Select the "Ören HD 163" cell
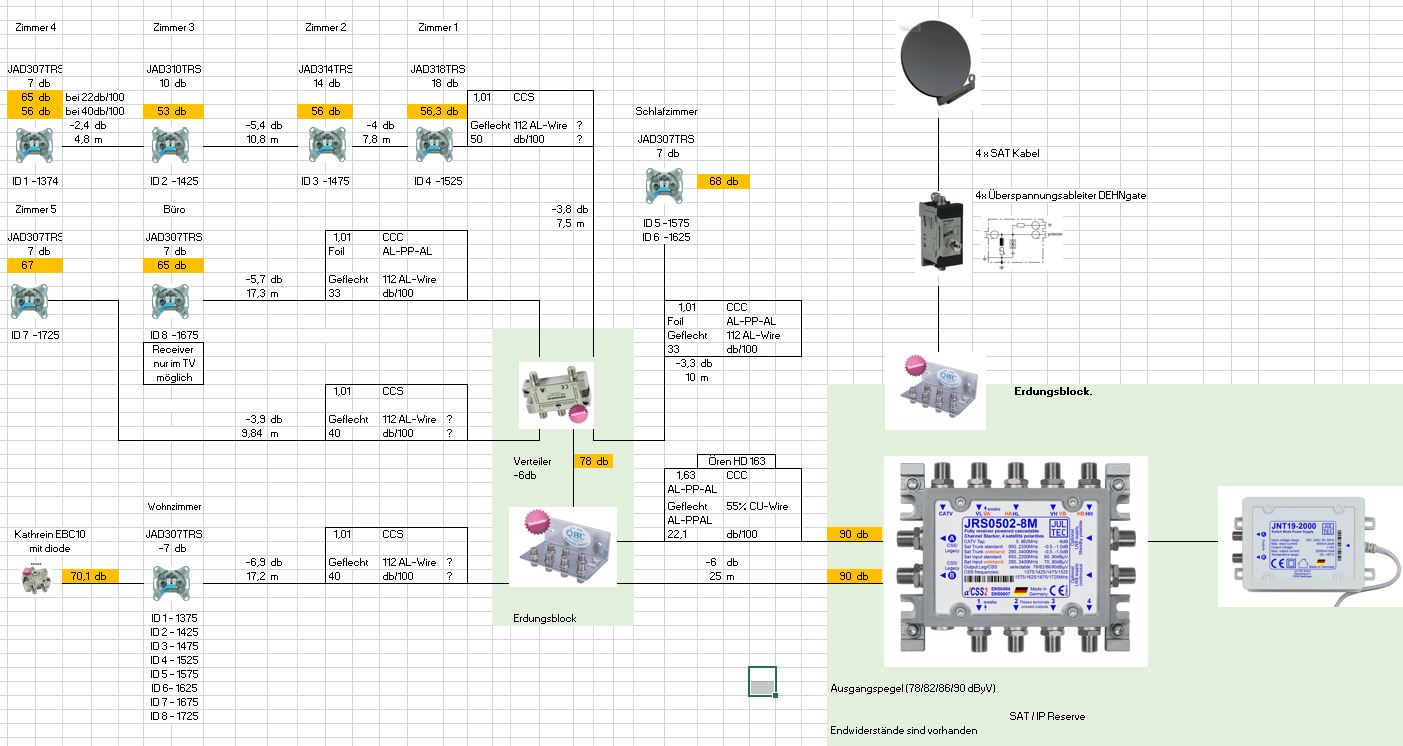 (735, 461)
